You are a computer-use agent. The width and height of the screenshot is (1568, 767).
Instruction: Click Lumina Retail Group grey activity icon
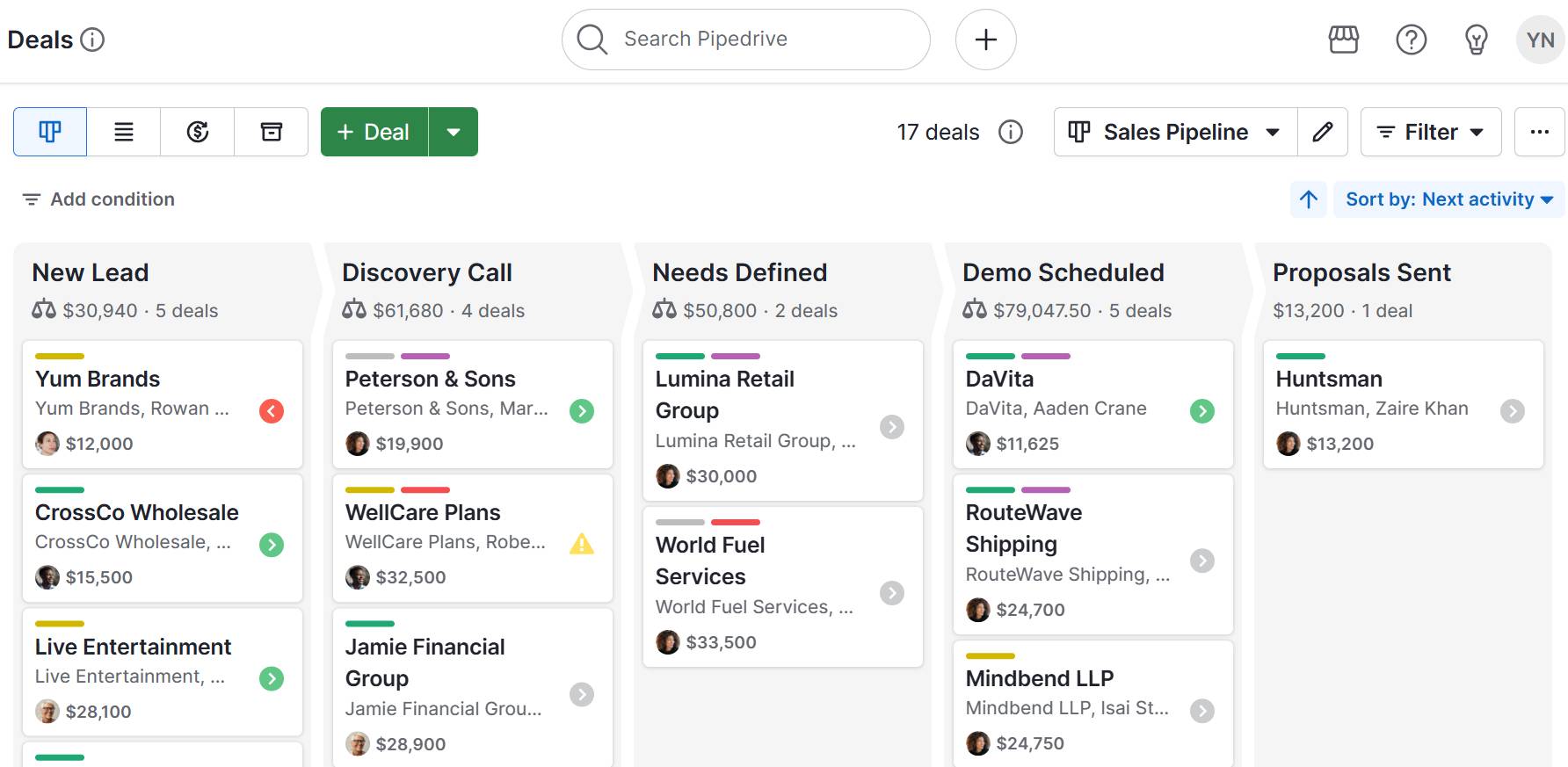coord(892,427)
